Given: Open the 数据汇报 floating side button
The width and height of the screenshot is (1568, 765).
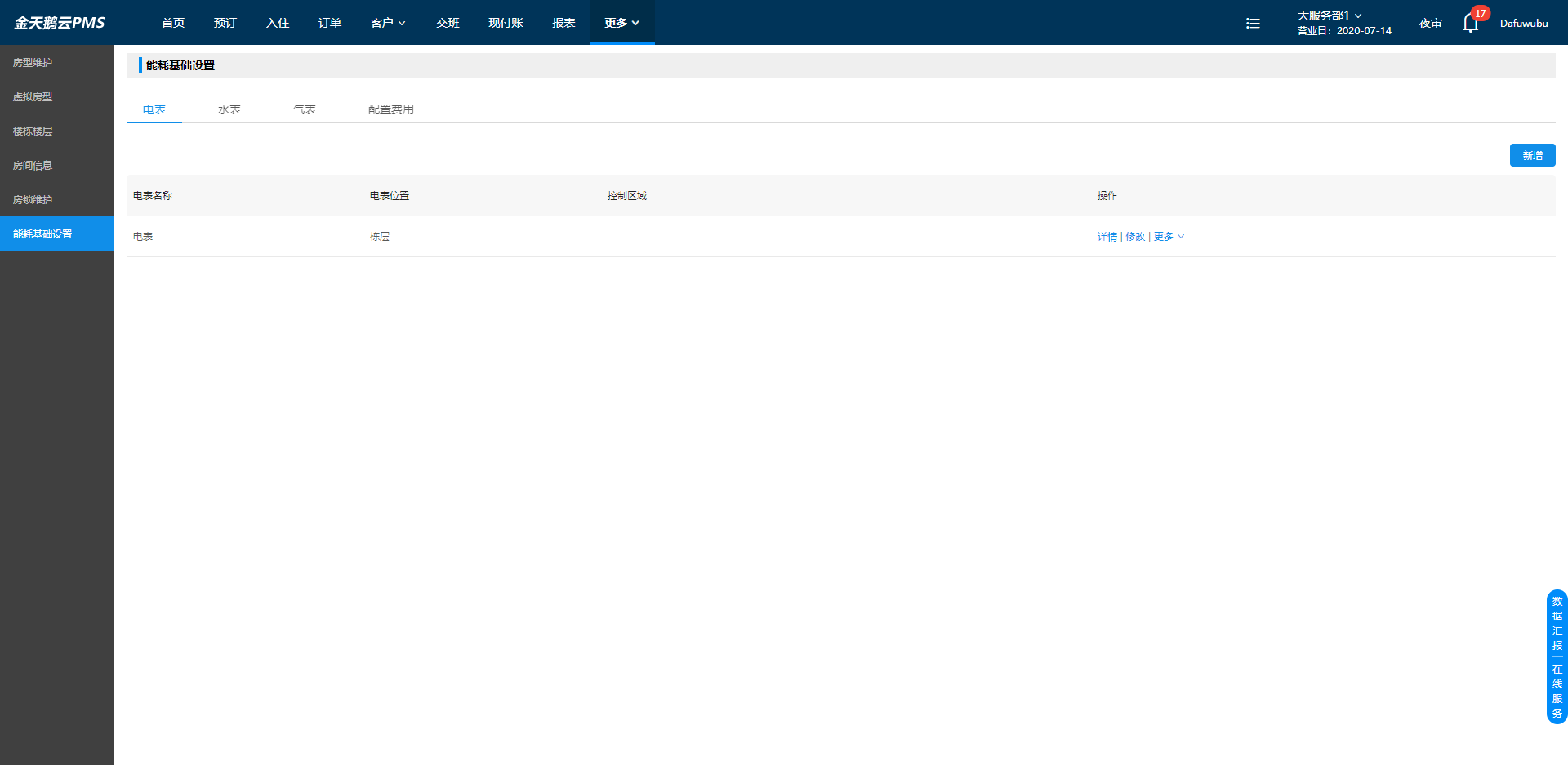Looking at the screenshot, I should click(1557, 623).
